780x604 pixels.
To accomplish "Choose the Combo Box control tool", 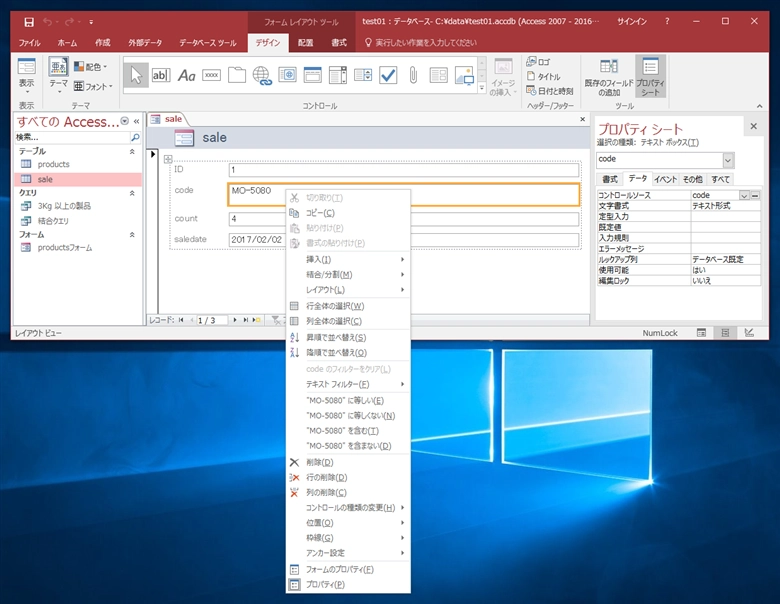I will [338, 76].
